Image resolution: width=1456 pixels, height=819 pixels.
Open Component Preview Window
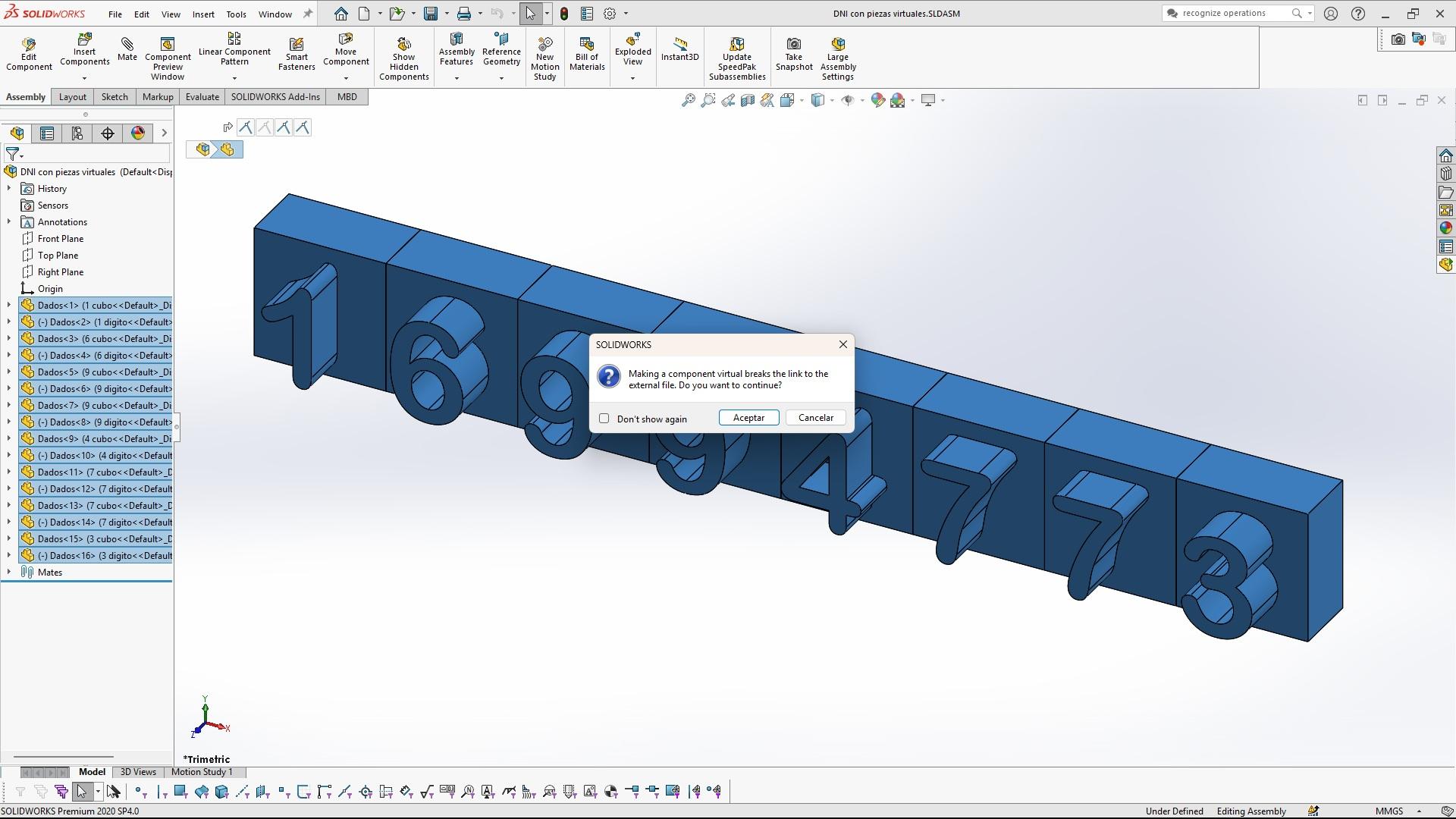coord(168,59)
